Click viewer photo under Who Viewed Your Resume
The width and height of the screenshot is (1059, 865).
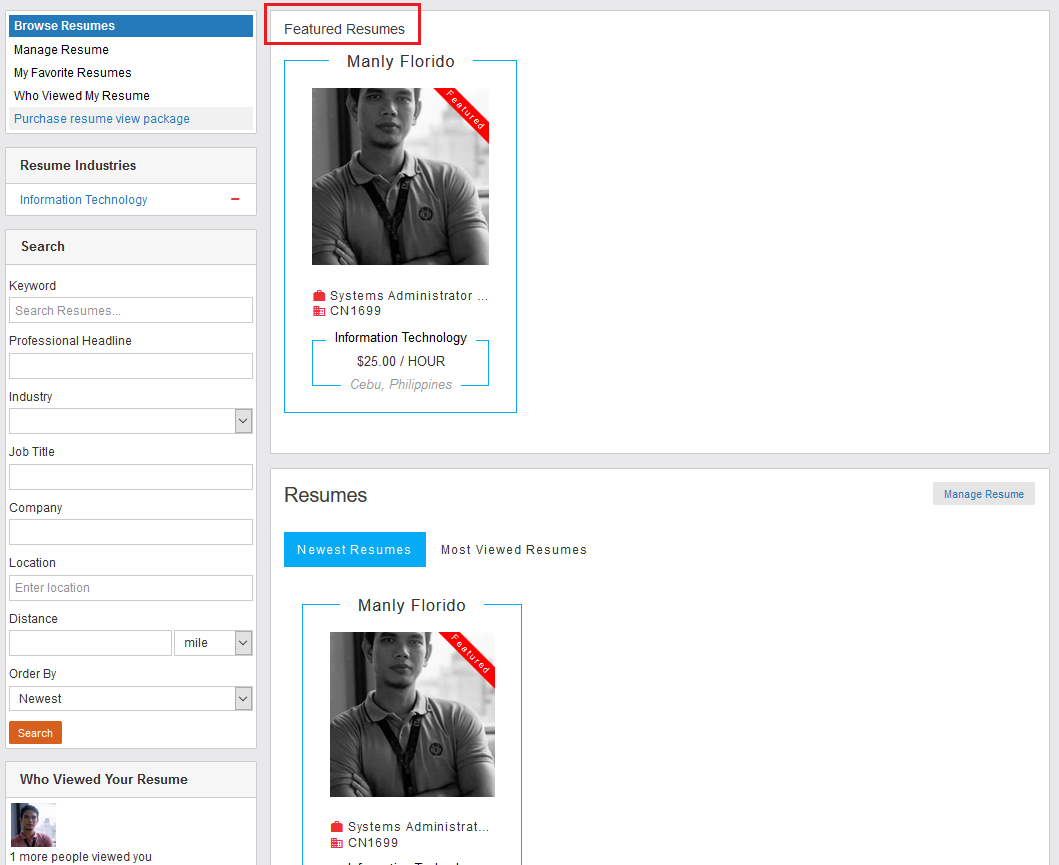click(x=33, y=824)
